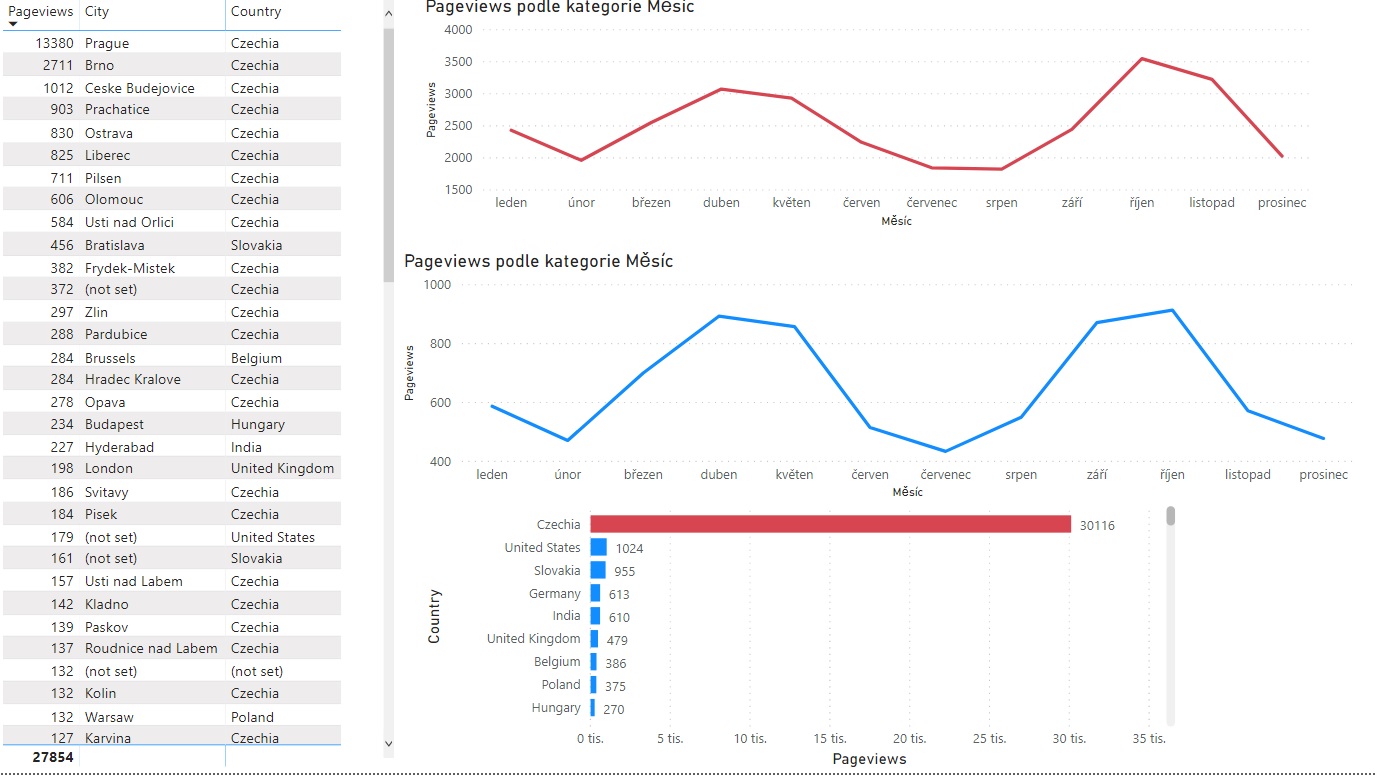The image size is (1375, 781).
Task: Select the United States bar in the chart
Action: coord(598,548)
